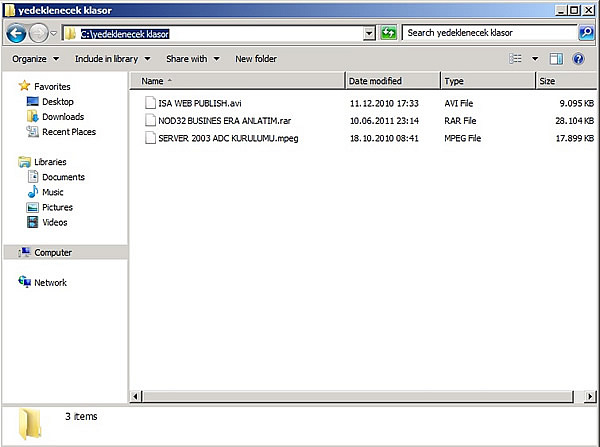Click the Favorites star icon
This screenshot has height=447, width=600.
24,86
